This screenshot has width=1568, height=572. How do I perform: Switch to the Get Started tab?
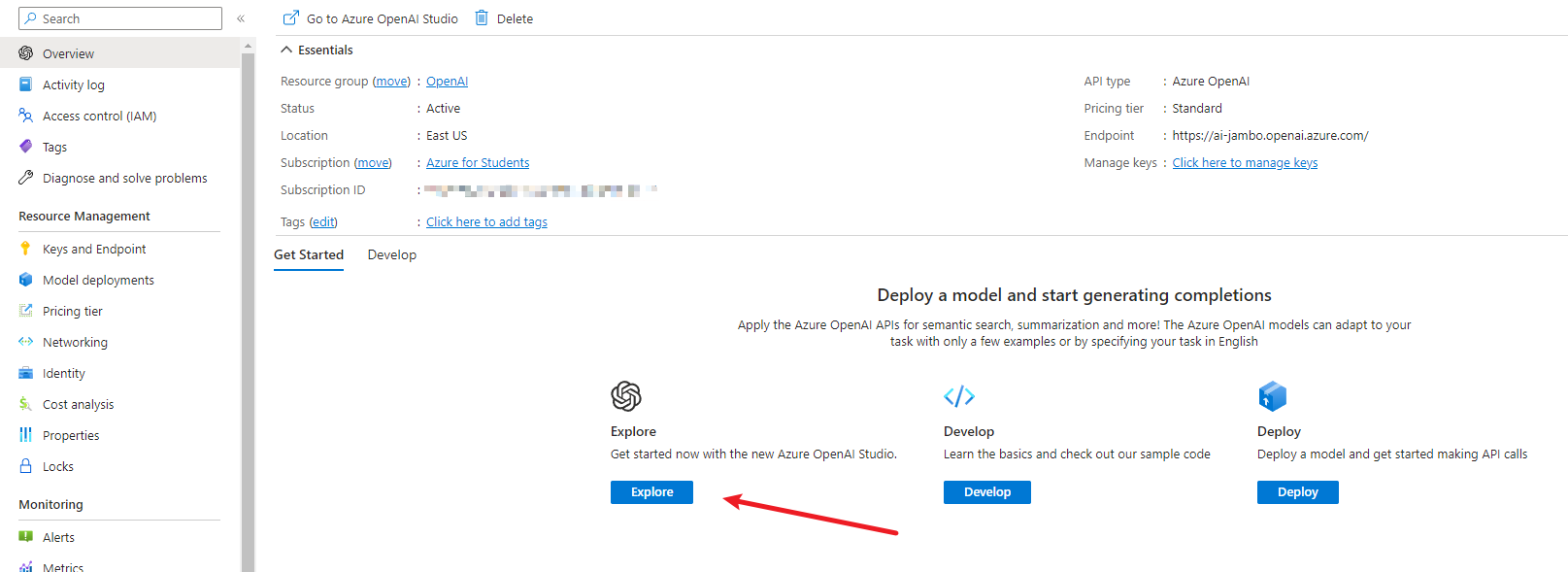click(309, 255)
